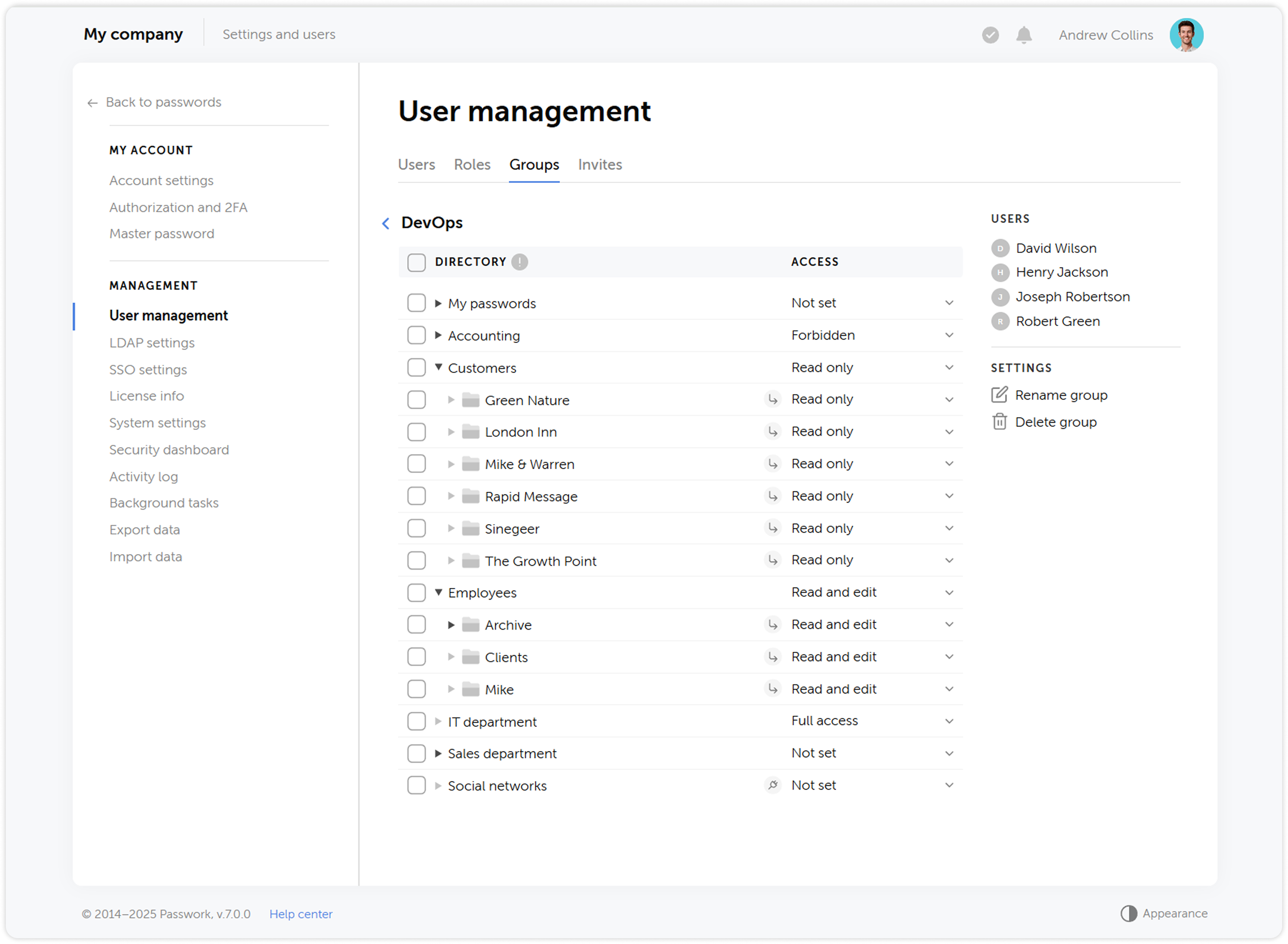Click the back chevron beside DevOps title
The height and width of the screenshot is (944, 1288).
[385, 223]
